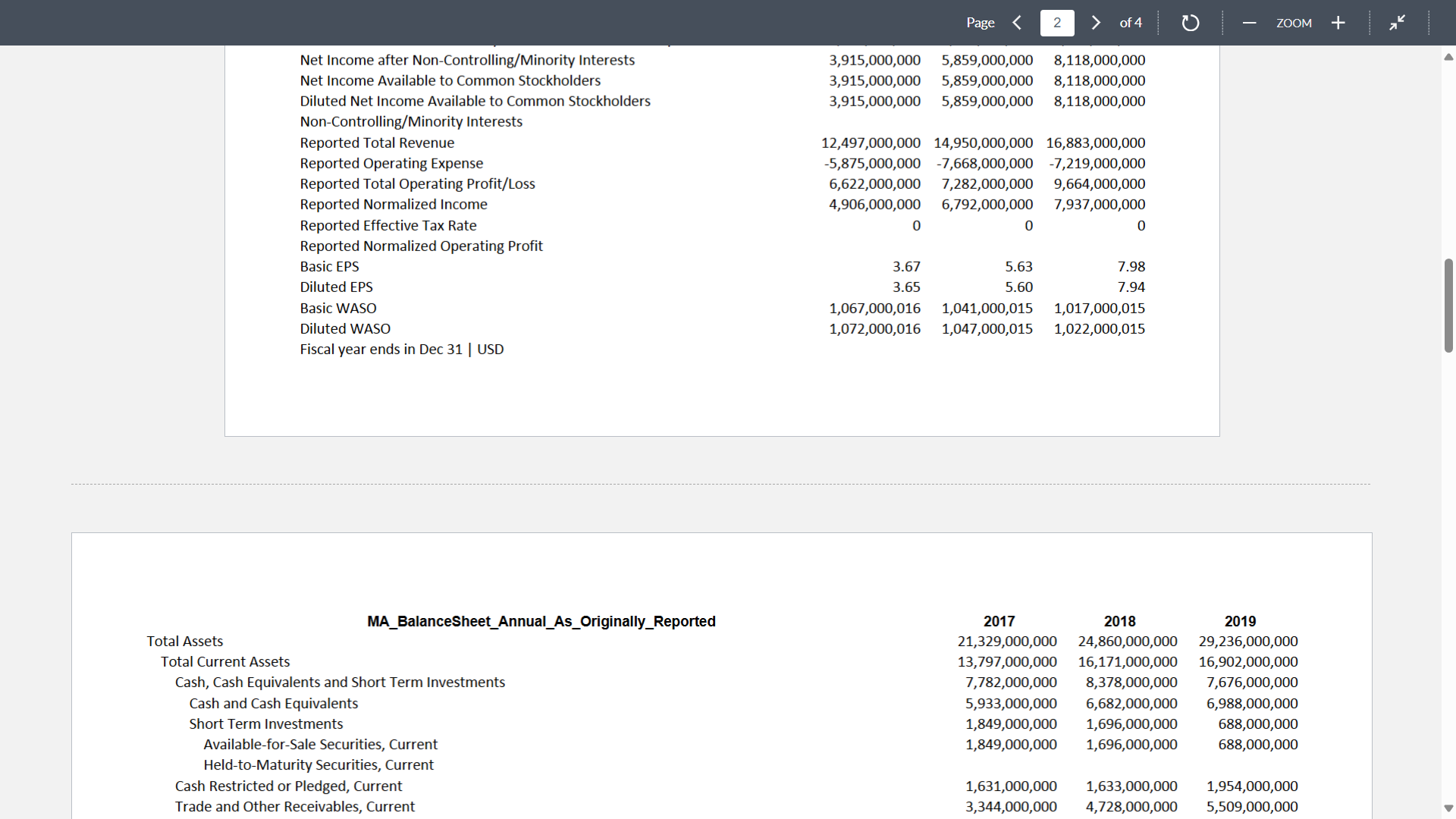
Task: Click 'Non-Controlling/Minority Interests' row label
Action: click(411, 121)
